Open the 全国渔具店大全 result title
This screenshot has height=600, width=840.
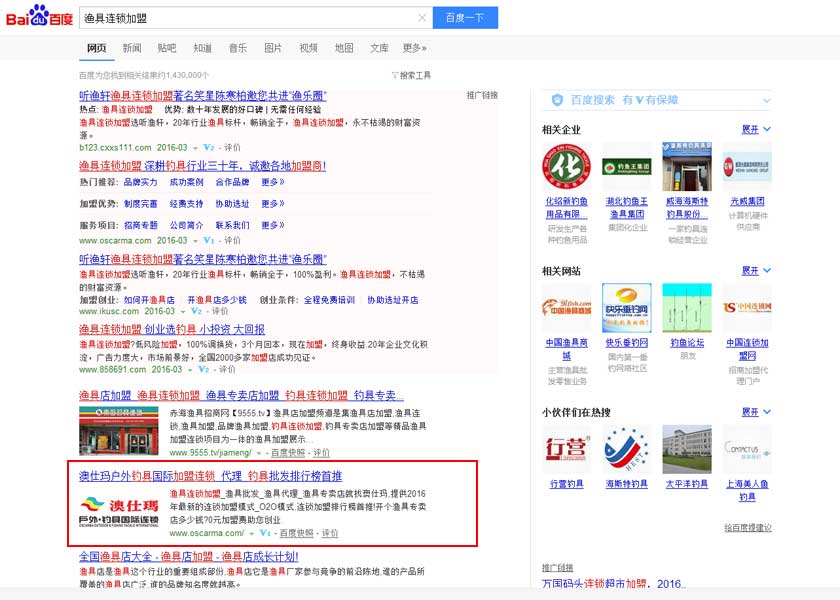click(x=189, y=557)
